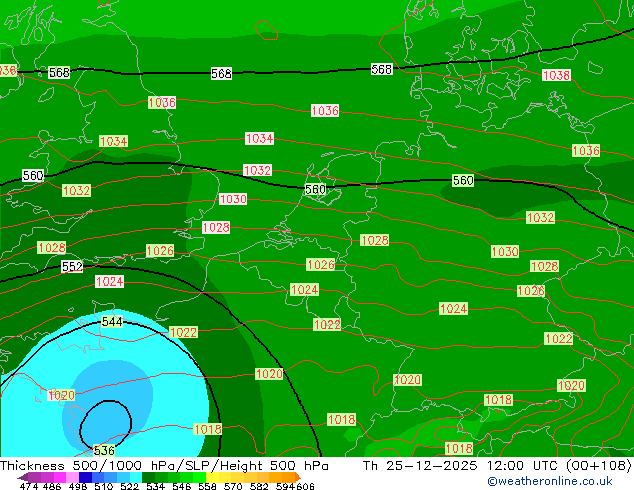Select the 536 contour label at the low center

104,451
